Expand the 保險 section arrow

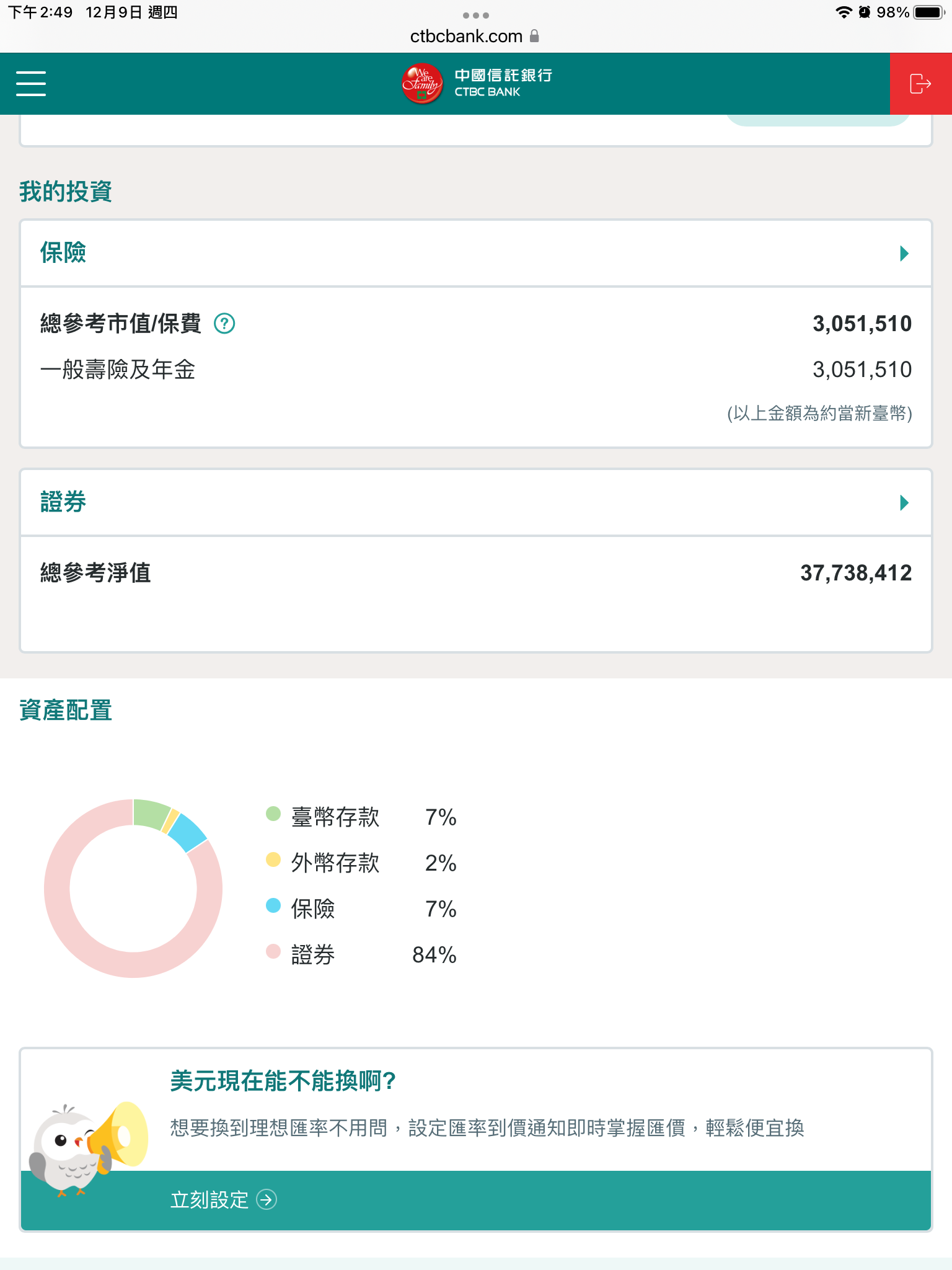pos(904,254)
